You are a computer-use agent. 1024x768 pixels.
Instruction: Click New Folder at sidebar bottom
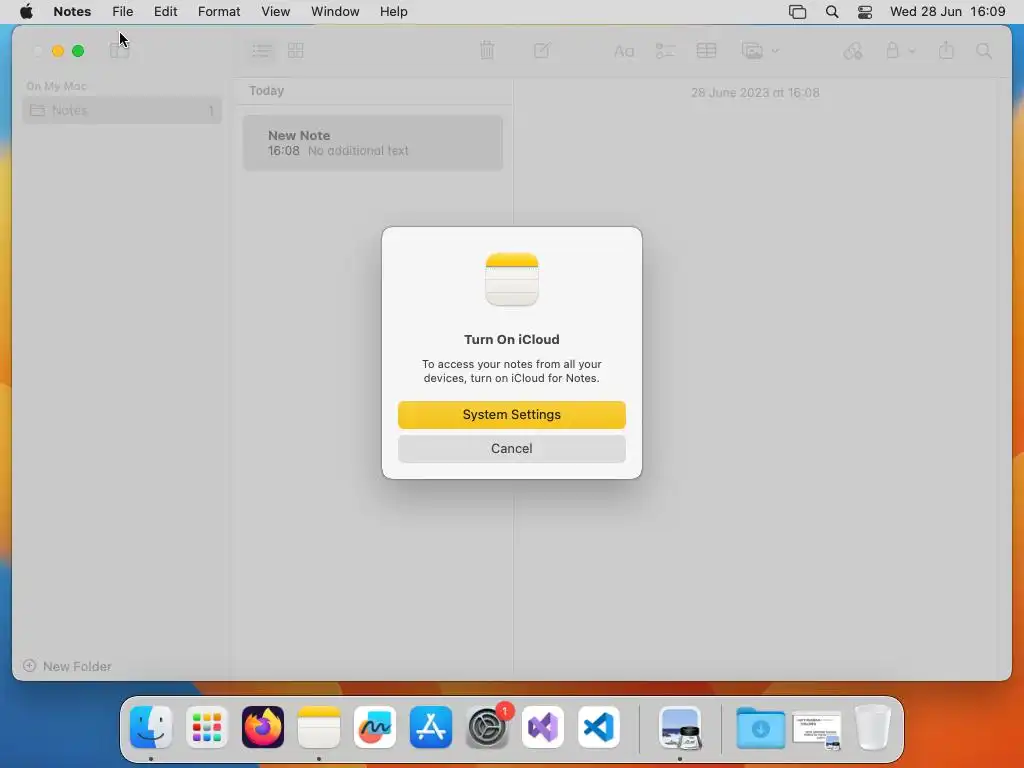point(67,666)
